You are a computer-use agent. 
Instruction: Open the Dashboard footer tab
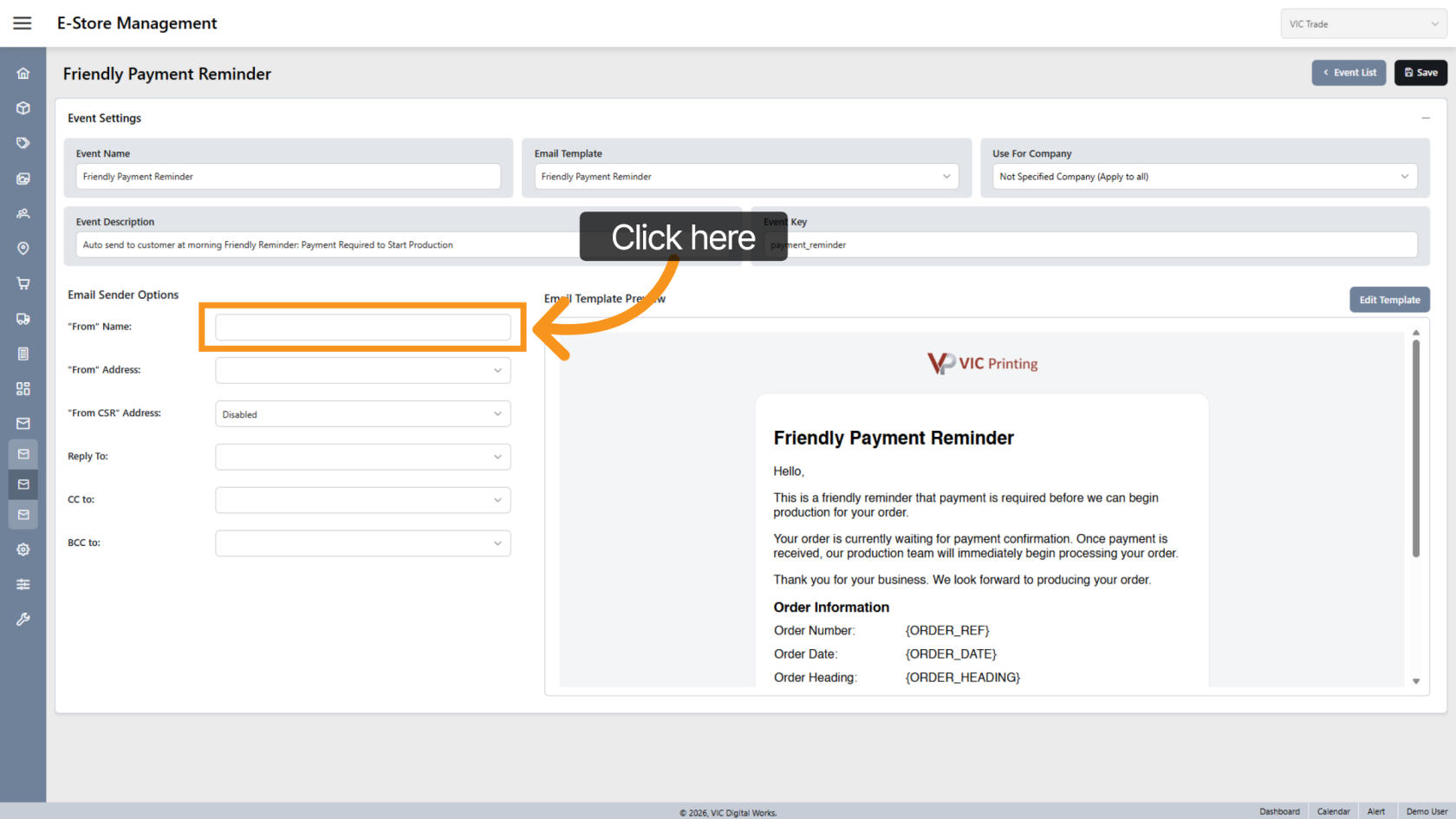[x=1279, y=811]
